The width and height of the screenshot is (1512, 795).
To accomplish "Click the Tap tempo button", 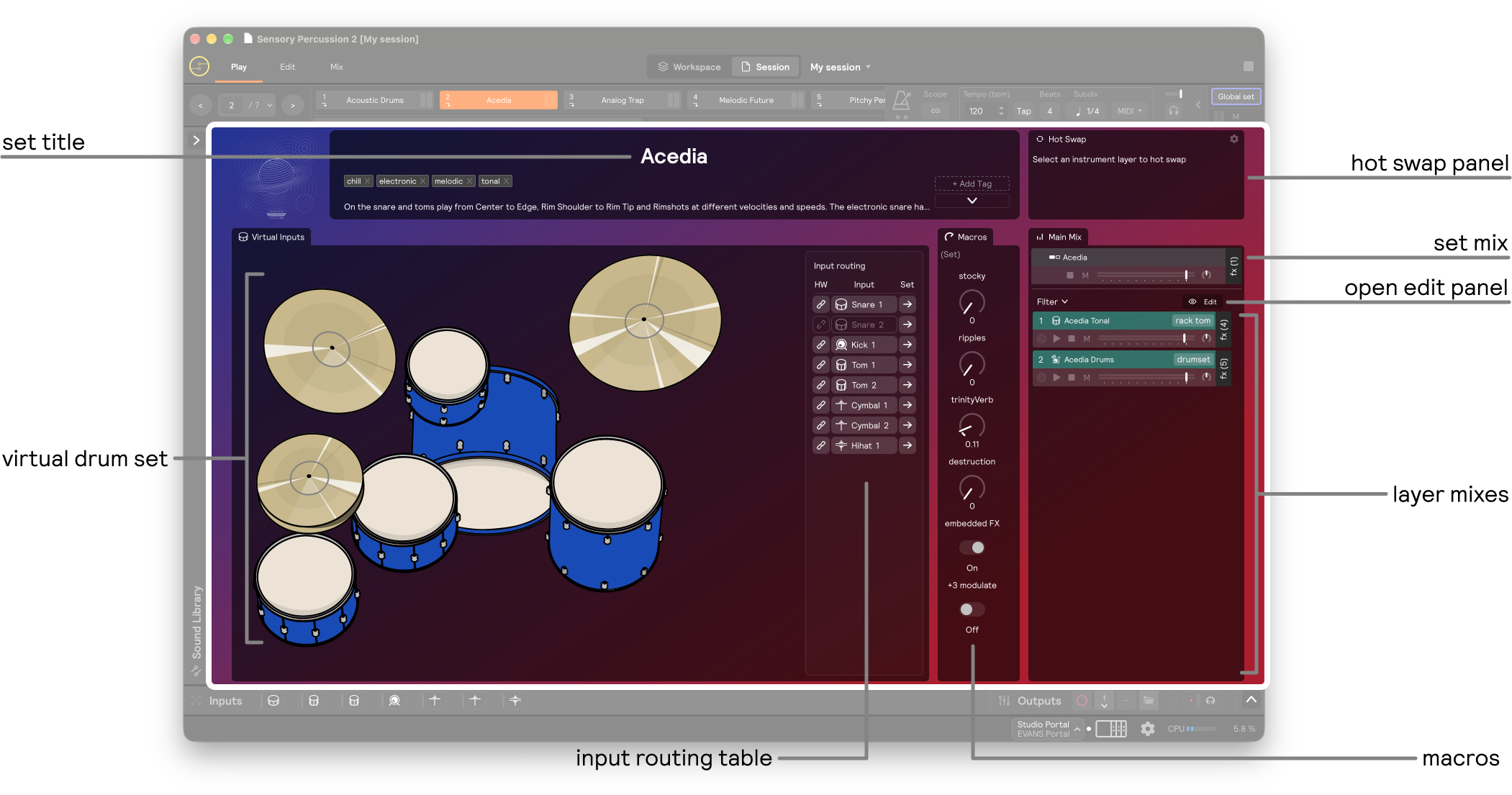I will [1023, 111].
